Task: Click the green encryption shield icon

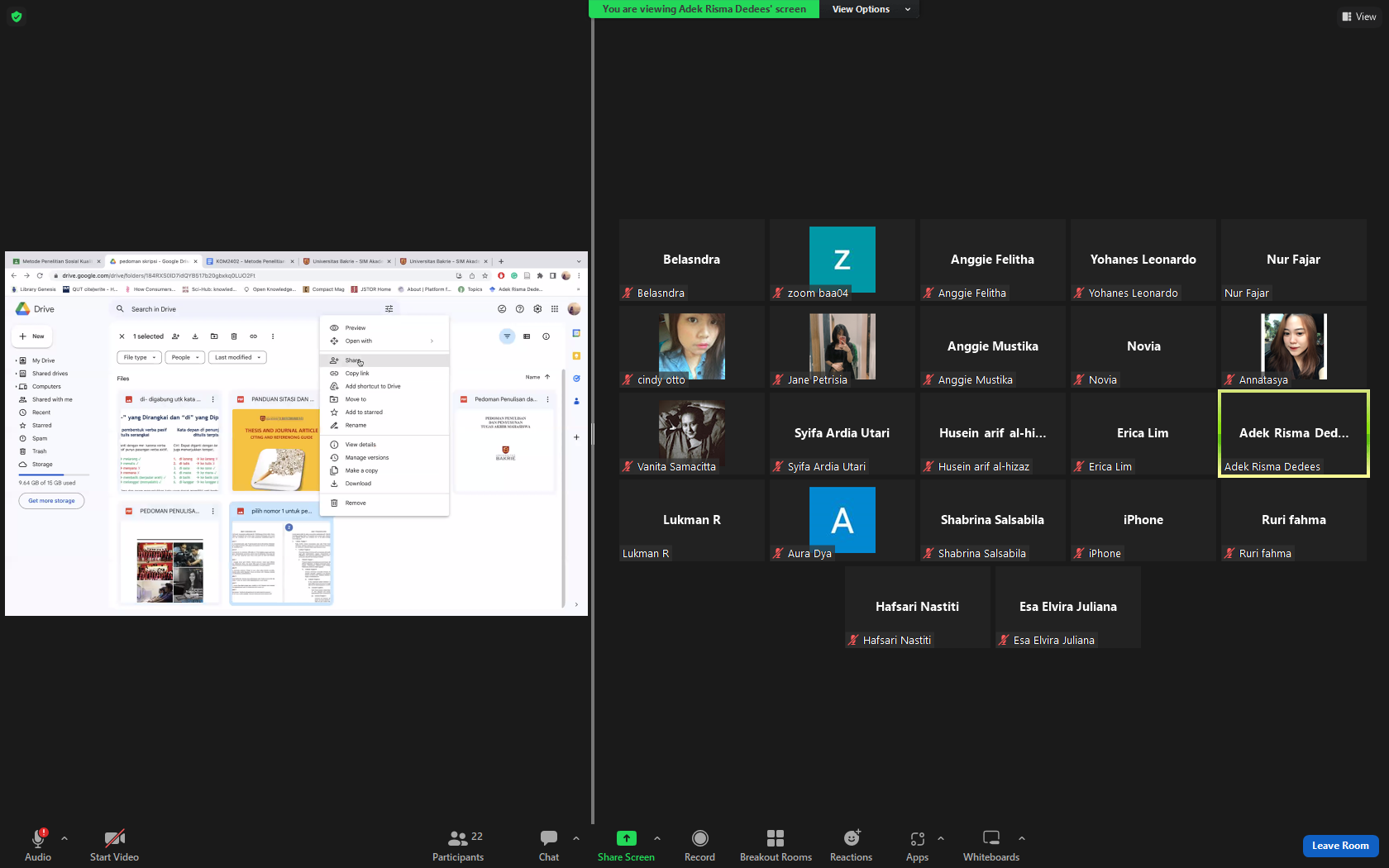Action: 17,17
